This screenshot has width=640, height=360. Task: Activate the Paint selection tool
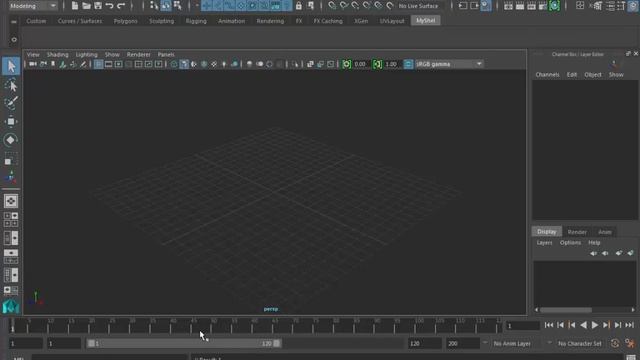[11, 102]
